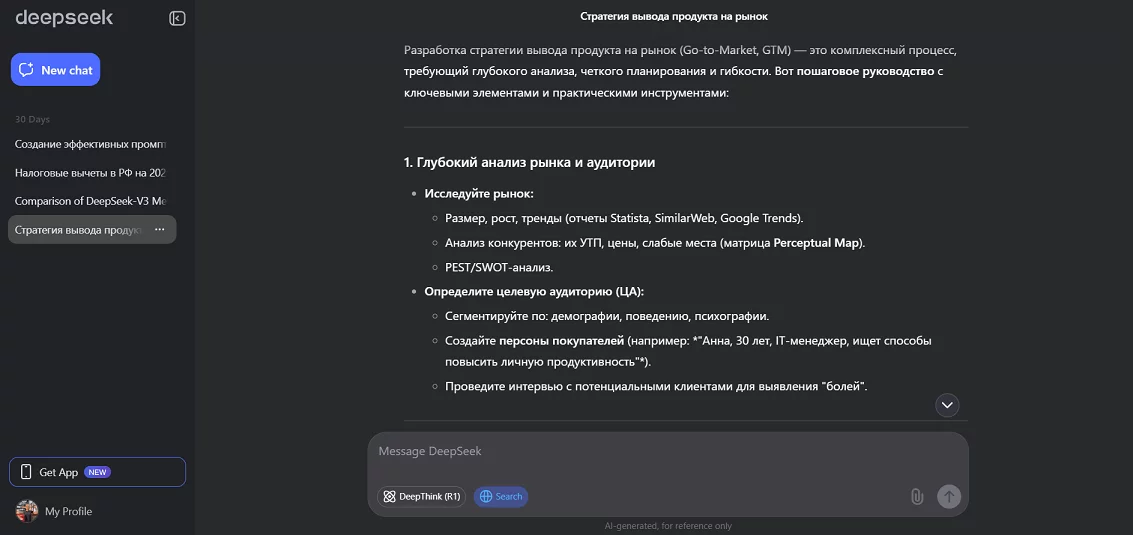This screenshot has height=535, width=1133.
Task: Click the chat title at top
Action: [x=674, y=16]
